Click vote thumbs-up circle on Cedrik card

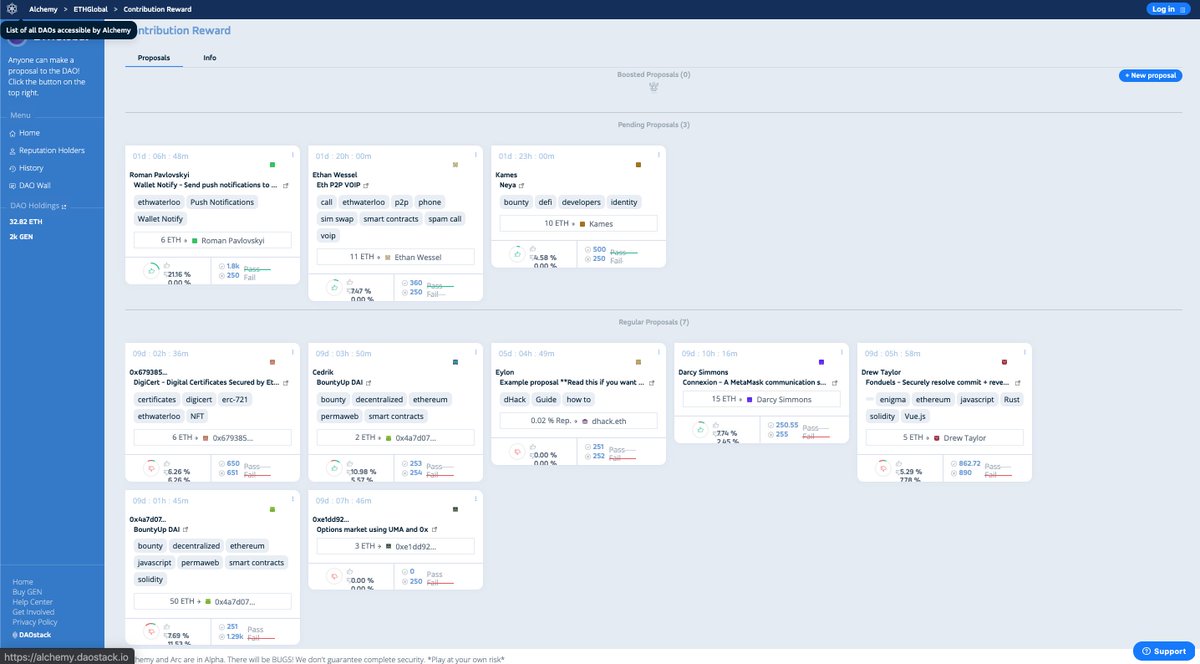(334, 466)
